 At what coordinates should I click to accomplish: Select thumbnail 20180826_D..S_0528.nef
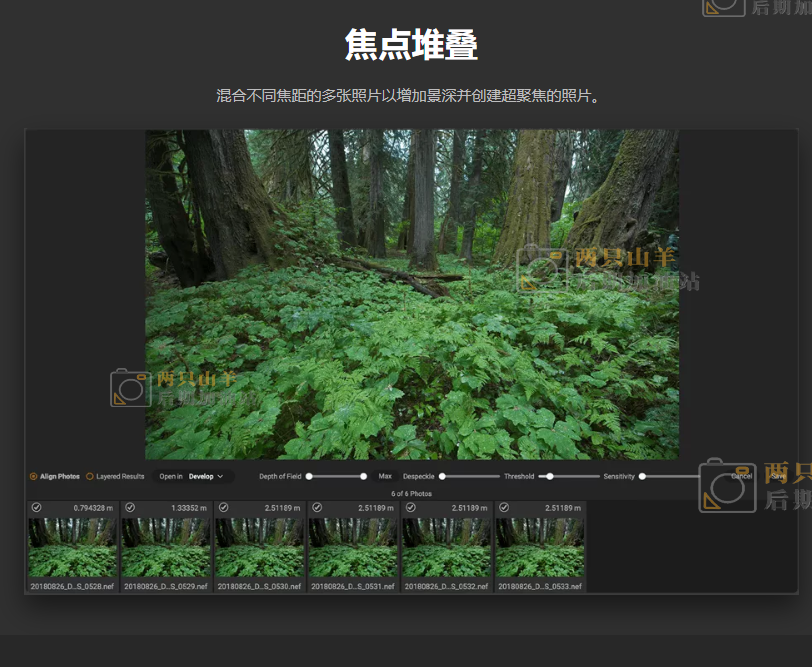click(x=72, y=548)
